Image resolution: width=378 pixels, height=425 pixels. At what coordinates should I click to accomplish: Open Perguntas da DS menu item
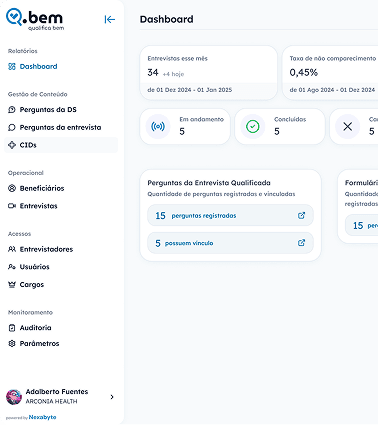pos(61,110)
